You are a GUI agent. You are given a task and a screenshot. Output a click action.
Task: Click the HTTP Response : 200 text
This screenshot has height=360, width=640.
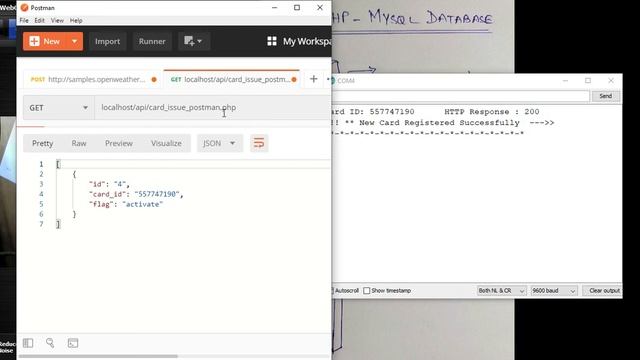pos(492,112)
